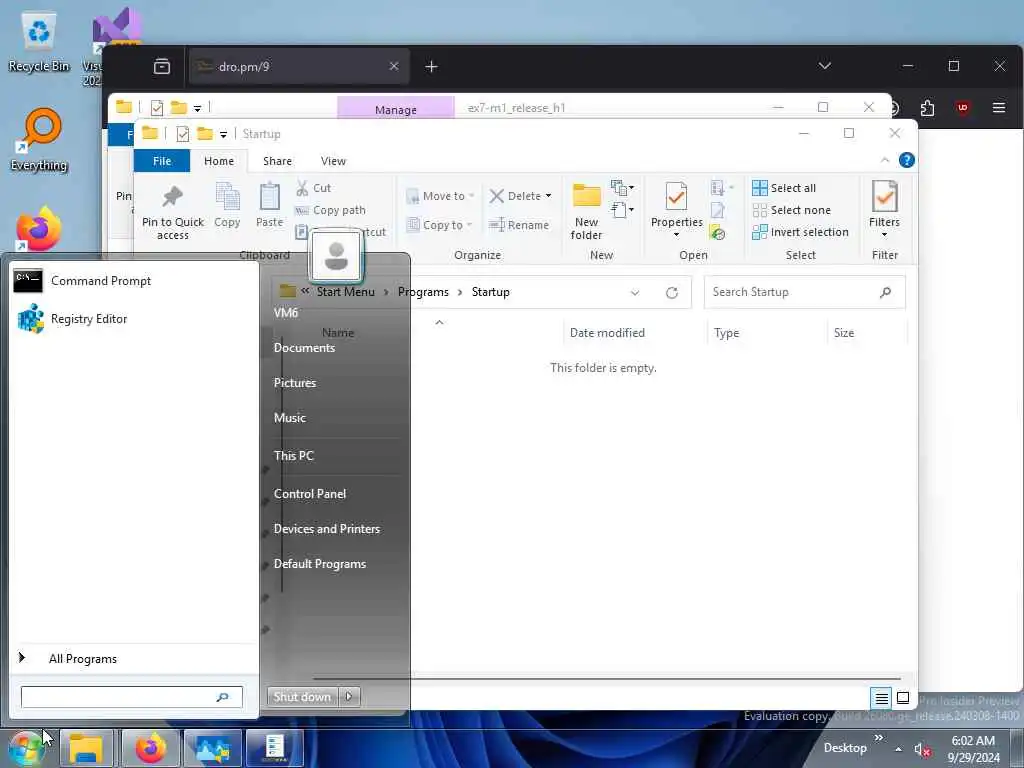This screenshot has width=1024, height=768.
Task: Open Explorer help icon
Action: (x=906, y=160)
